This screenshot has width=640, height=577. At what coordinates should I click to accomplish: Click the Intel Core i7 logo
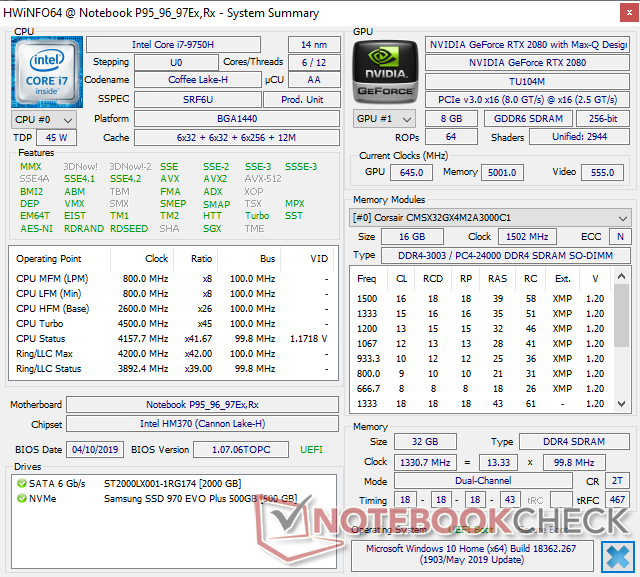click(47, 72)
